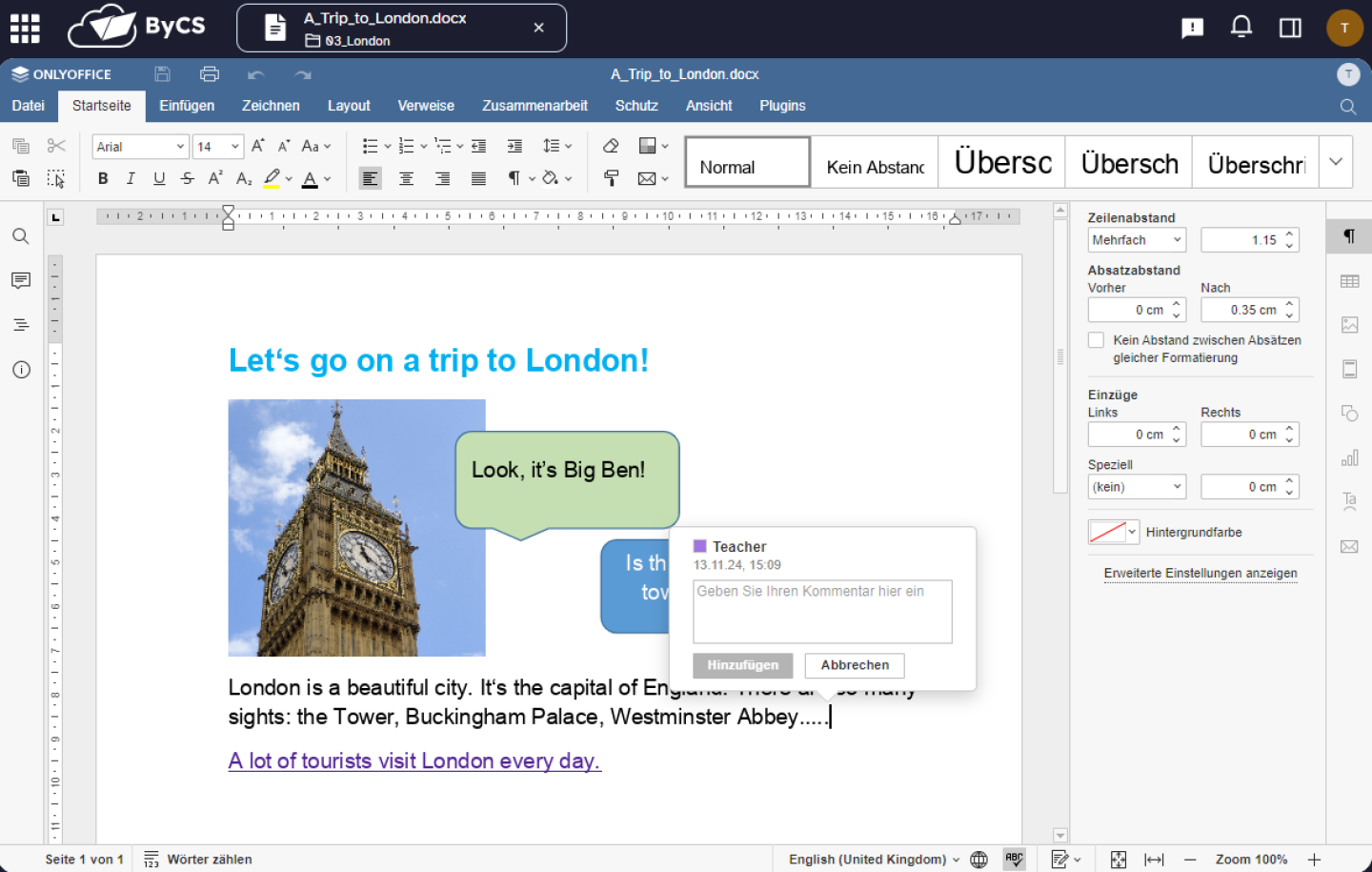Click the Hintergrundfarbe color swatch
This screenshot has width=1372, height=872.
(1107, 533)
